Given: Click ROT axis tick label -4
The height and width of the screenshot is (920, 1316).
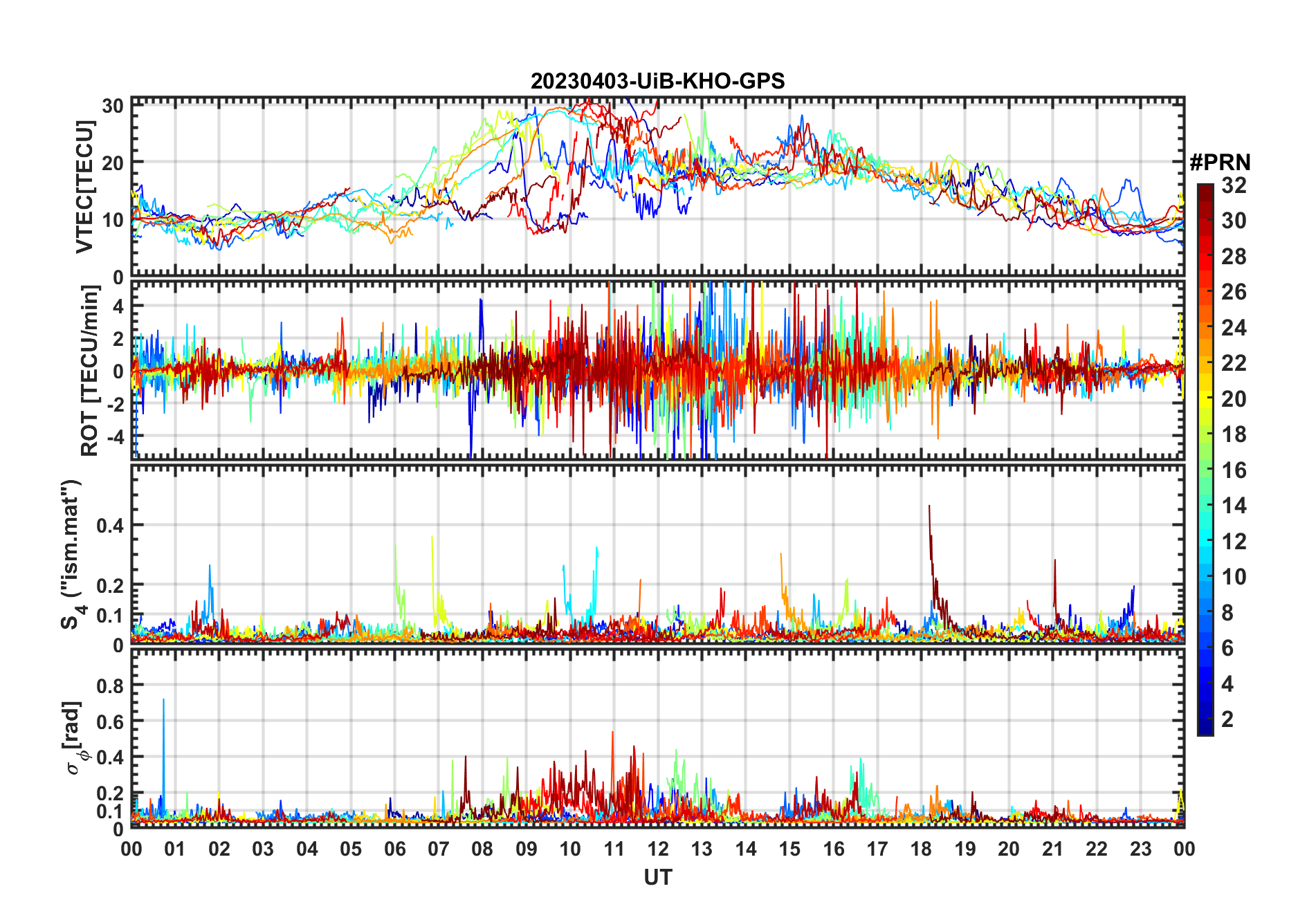Looking at the screenshot, I should pos(115,437).
